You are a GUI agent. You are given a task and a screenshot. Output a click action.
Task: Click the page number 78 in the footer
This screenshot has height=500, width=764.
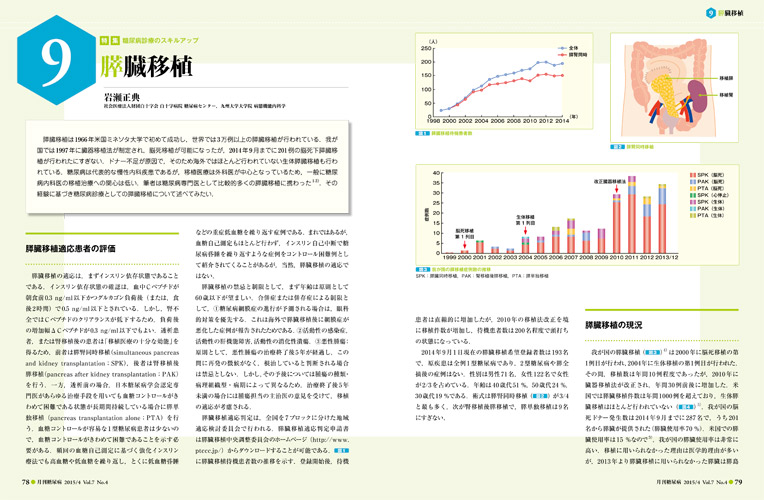(25, 482)
